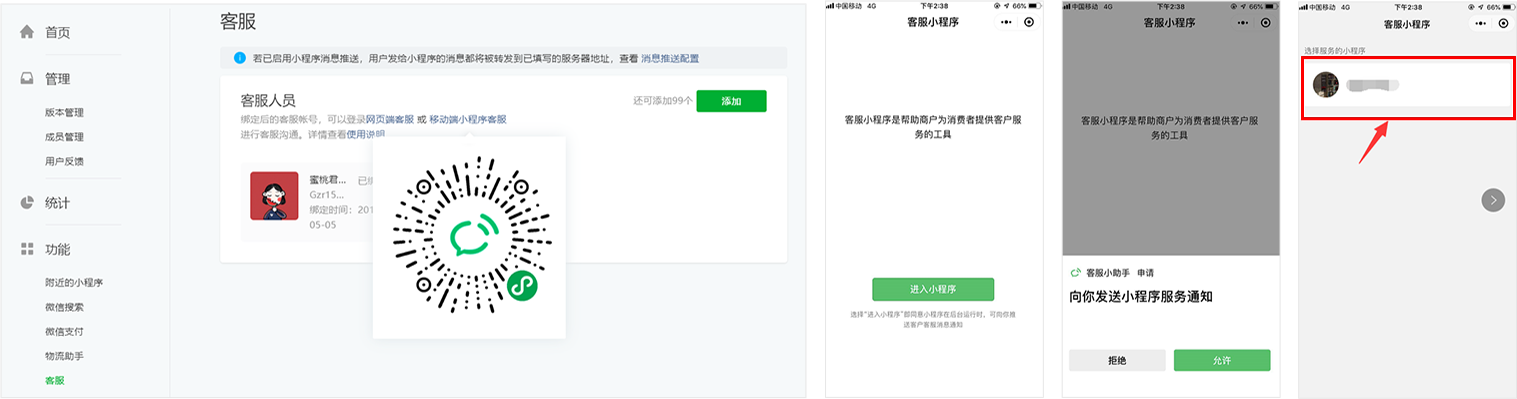Click the 统计 section label
1517x399 pixels.
57,203
